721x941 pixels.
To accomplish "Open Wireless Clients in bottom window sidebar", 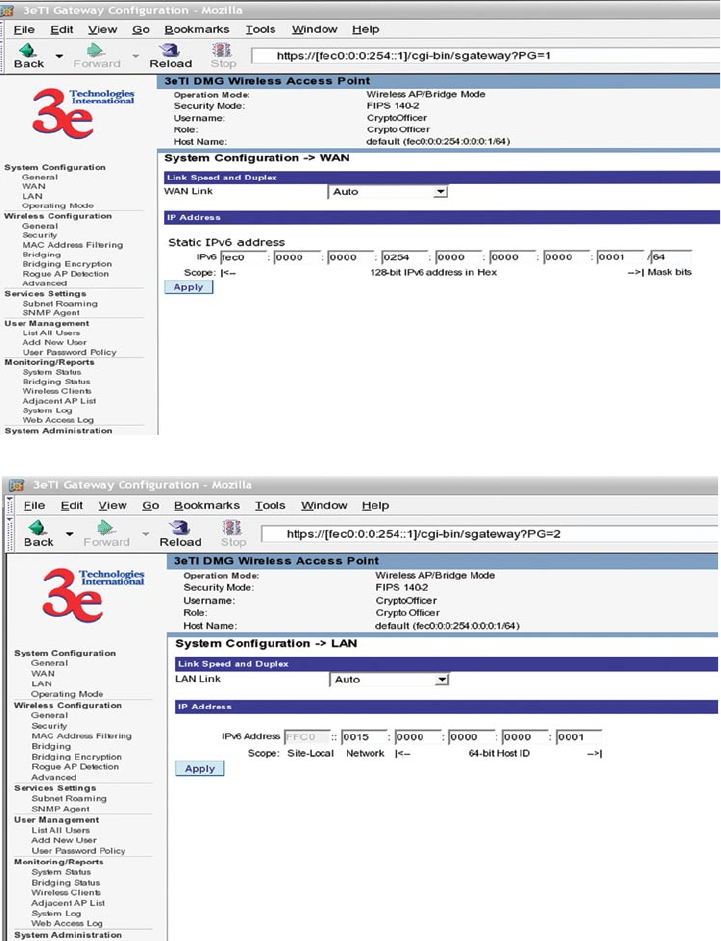I will click(x=66, y=892).
